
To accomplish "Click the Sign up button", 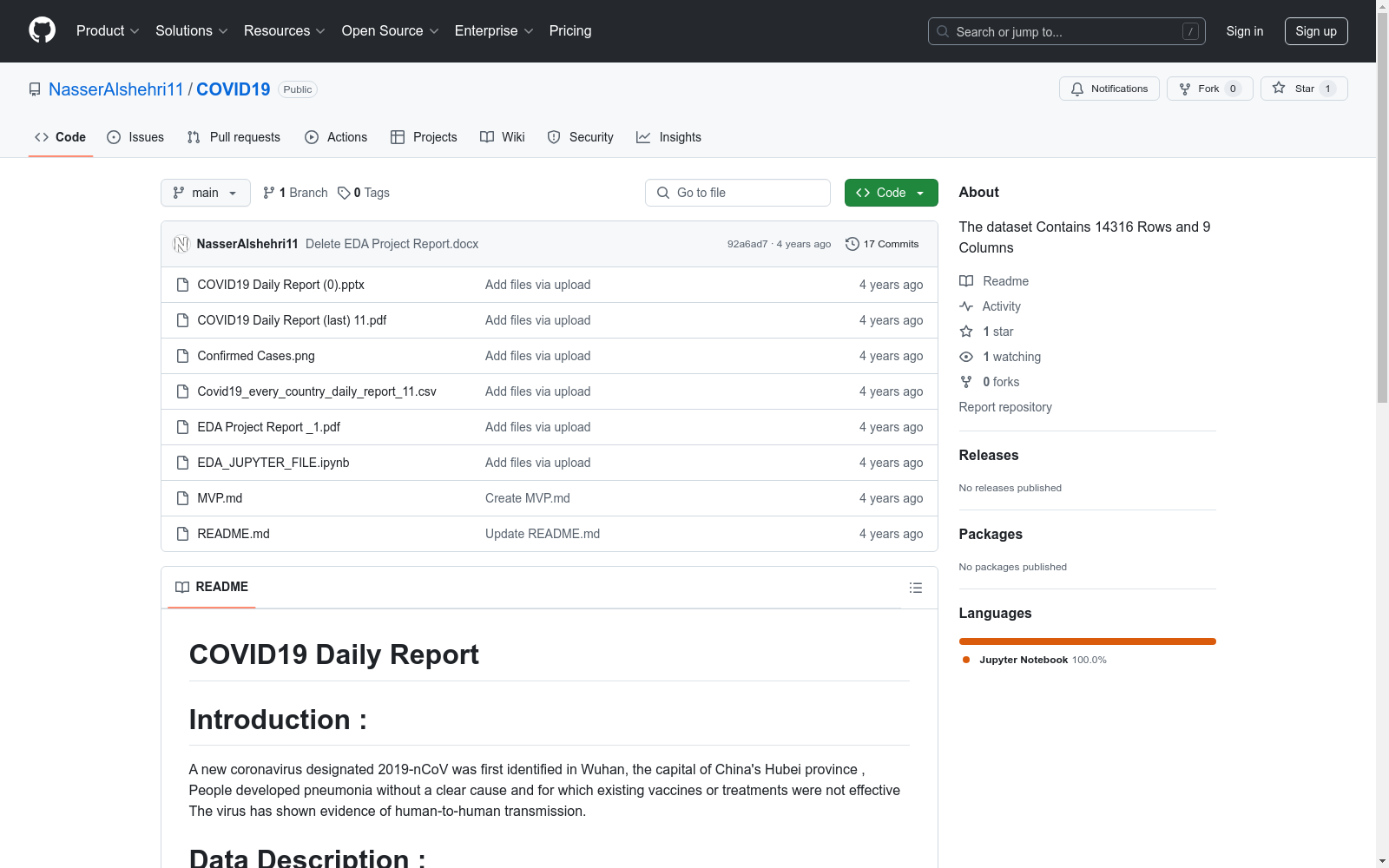I will pos(1316,31).
